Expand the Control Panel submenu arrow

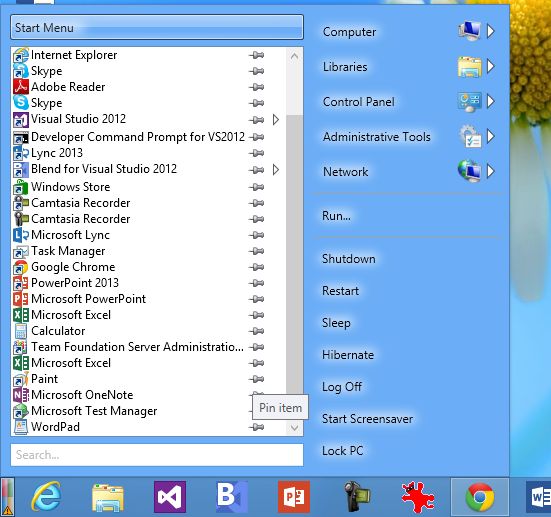point(491,101)
